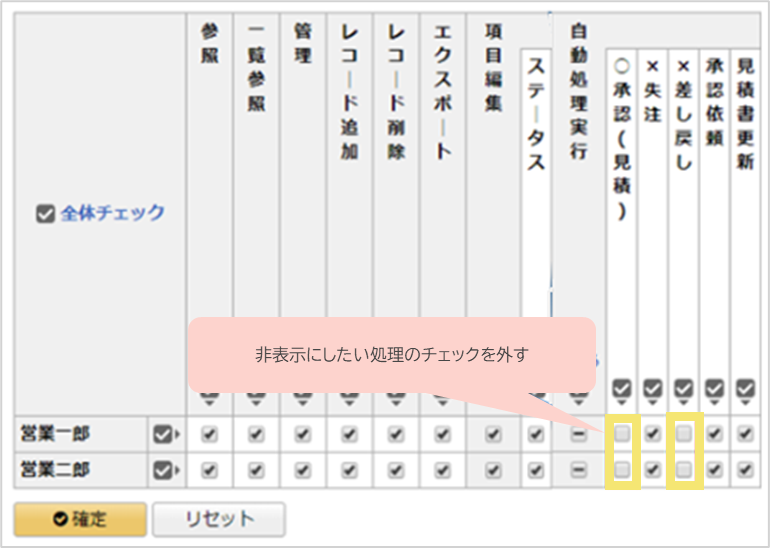Uncheck 一覧参照 for 営業一郎
Screen dimensions: 770x548
(256, 434)
